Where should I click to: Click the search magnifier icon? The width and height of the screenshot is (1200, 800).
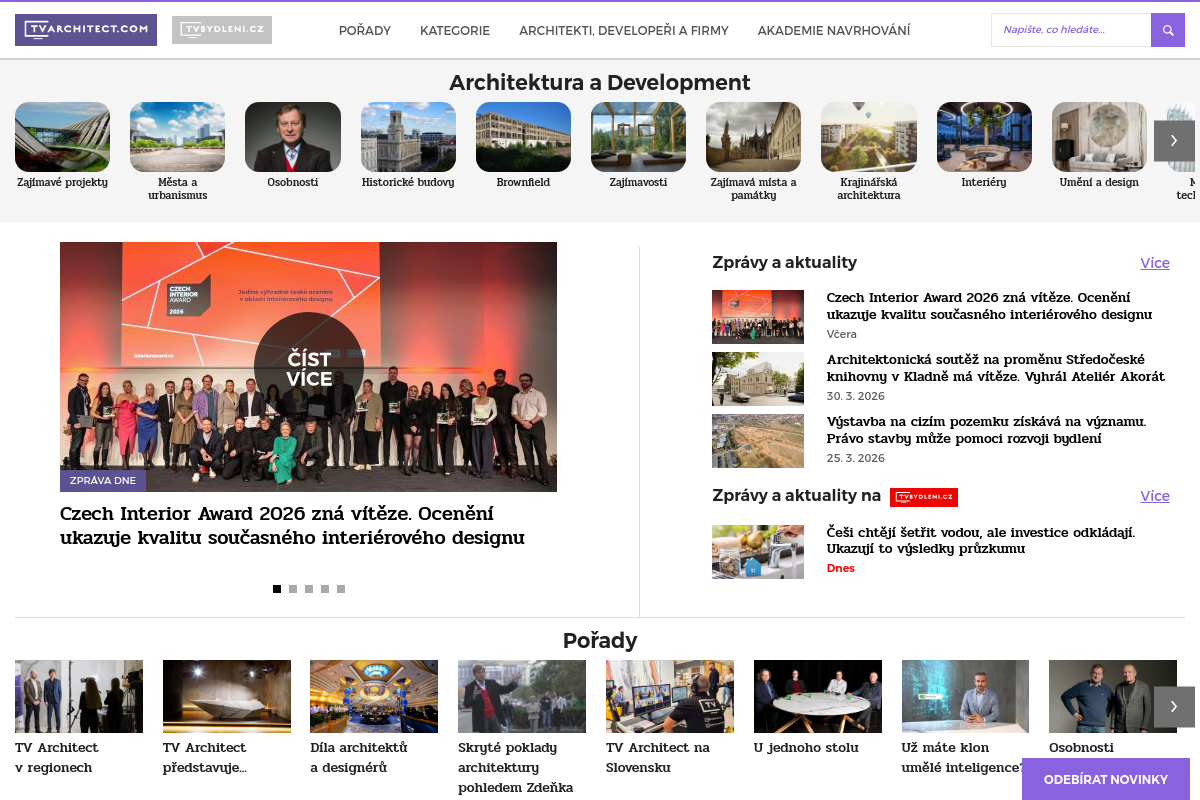point(1167,30)
